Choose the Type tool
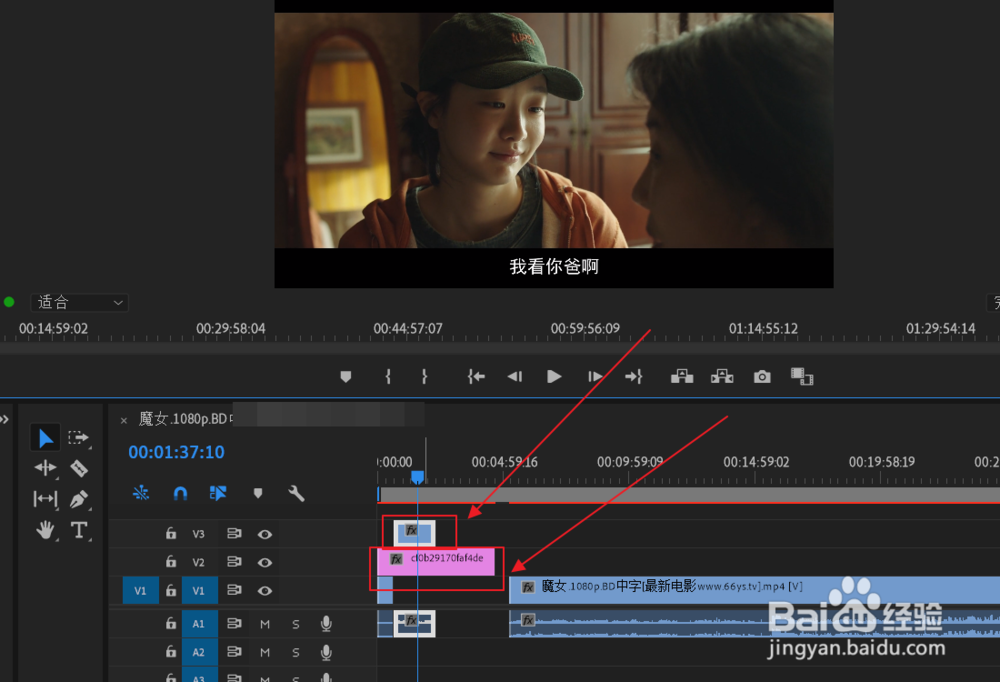The width and height of the screenshot is (1000, 682). pyautogui.click(x=78, y=530)
